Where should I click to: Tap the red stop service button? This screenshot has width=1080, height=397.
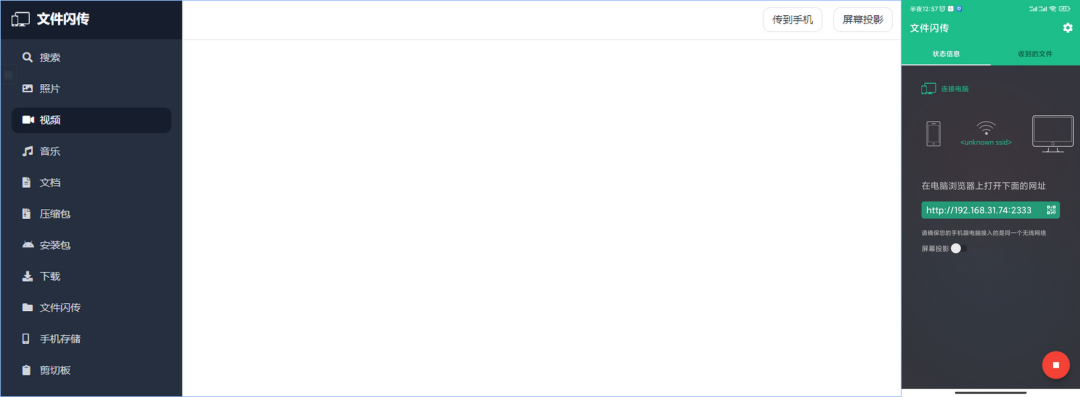tap(1055, 365)
